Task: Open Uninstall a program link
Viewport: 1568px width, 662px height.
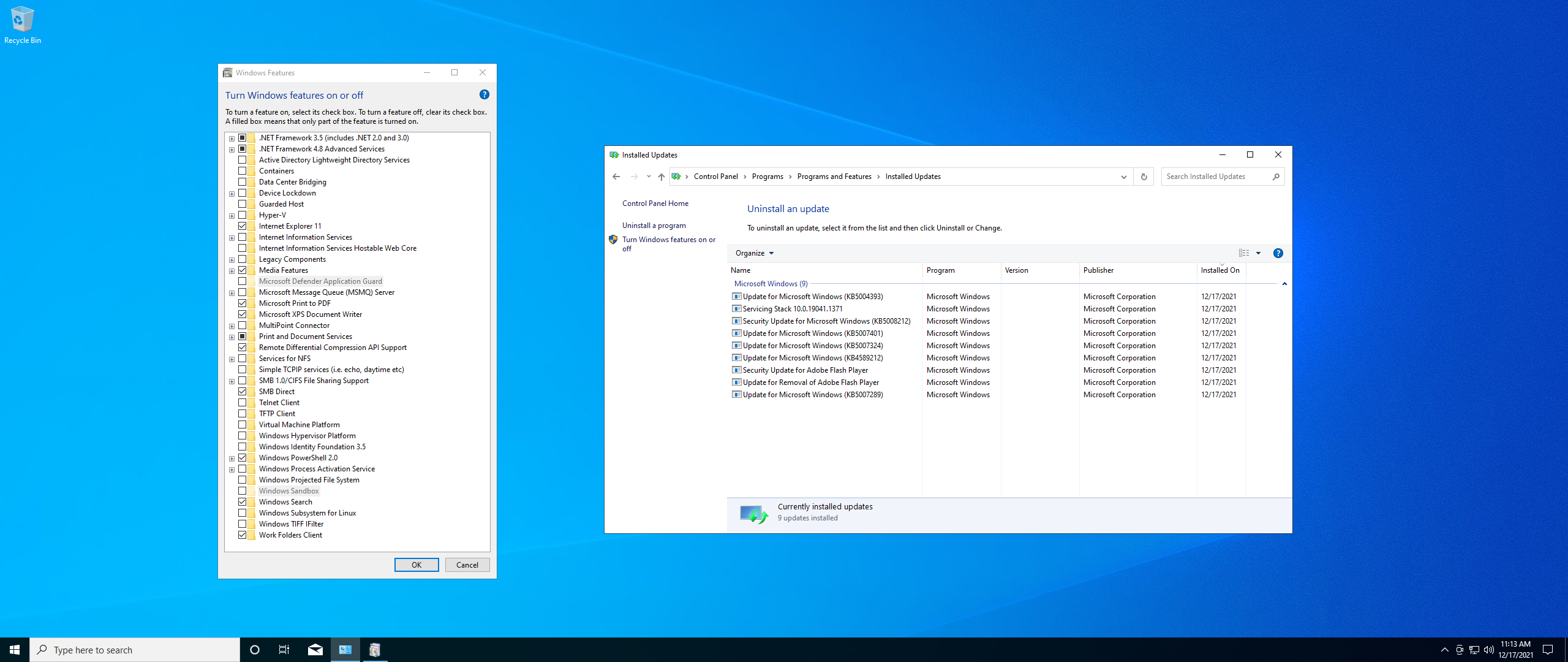Action: (654, 226)
